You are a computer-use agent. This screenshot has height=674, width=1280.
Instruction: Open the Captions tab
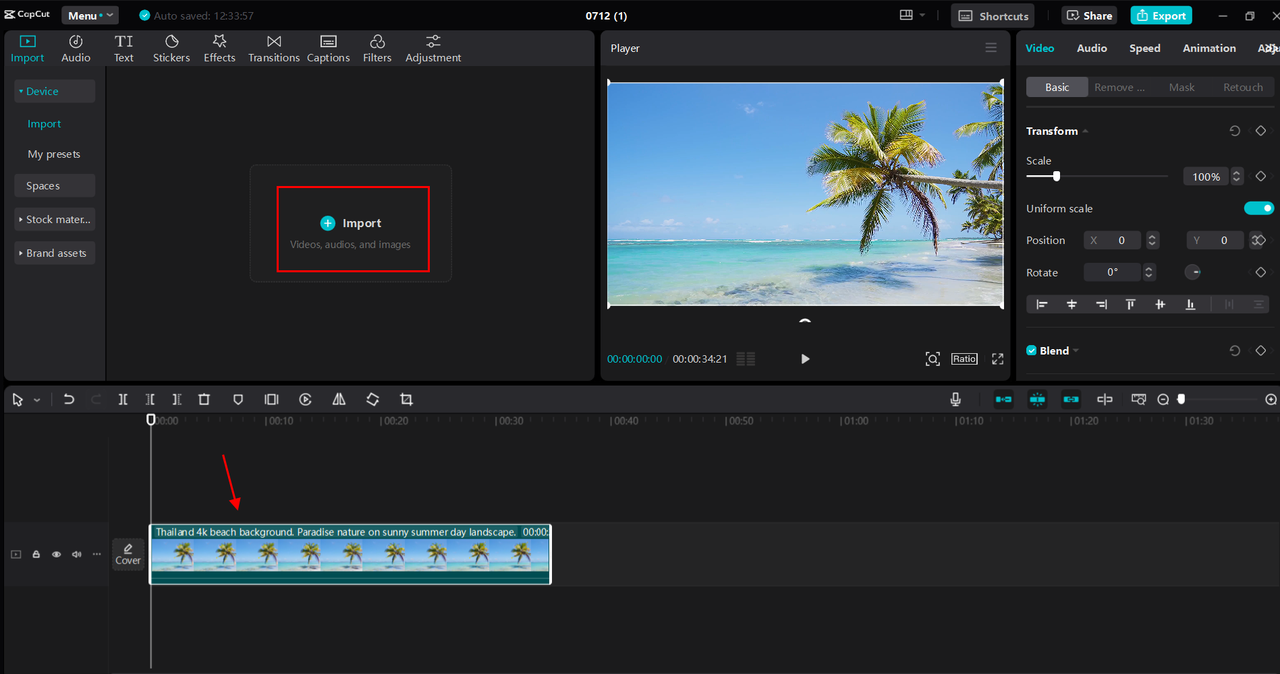click(328, 48)
